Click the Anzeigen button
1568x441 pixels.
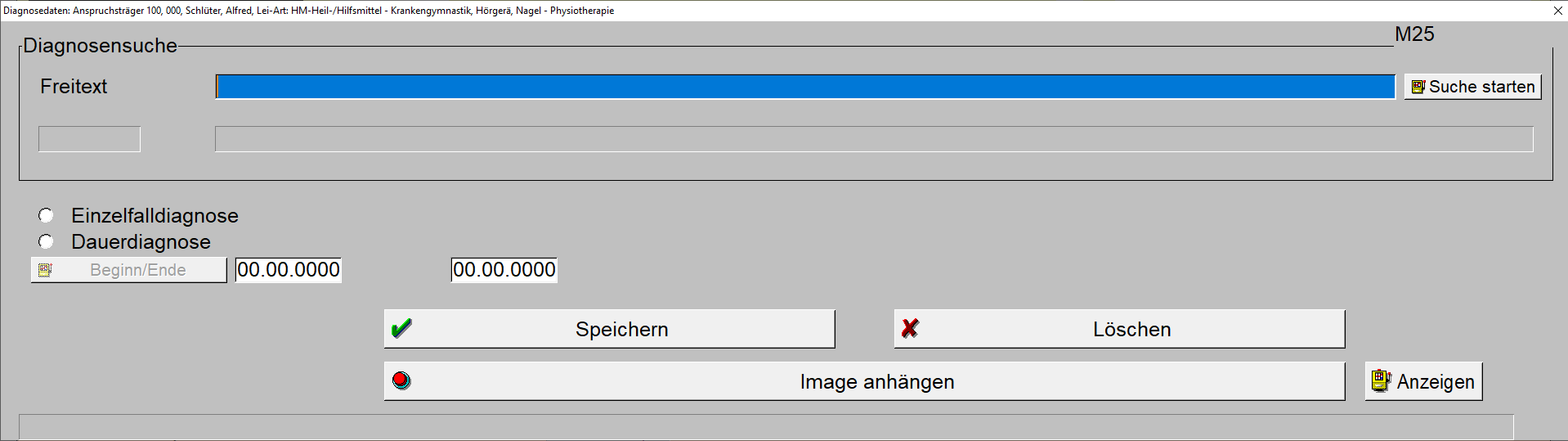1423,381
